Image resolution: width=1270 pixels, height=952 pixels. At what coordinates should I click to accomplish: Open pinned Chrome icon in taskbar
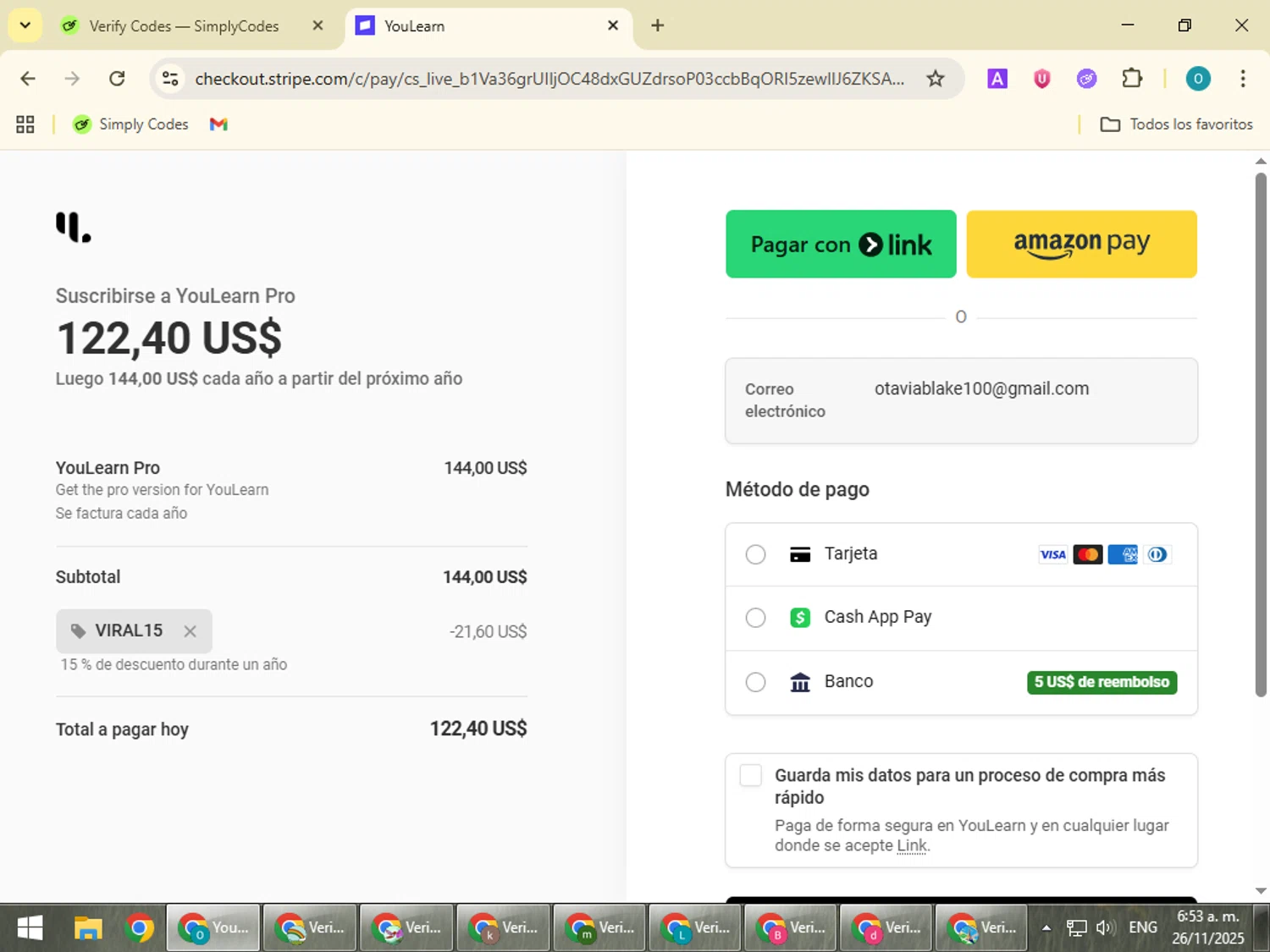139,928
